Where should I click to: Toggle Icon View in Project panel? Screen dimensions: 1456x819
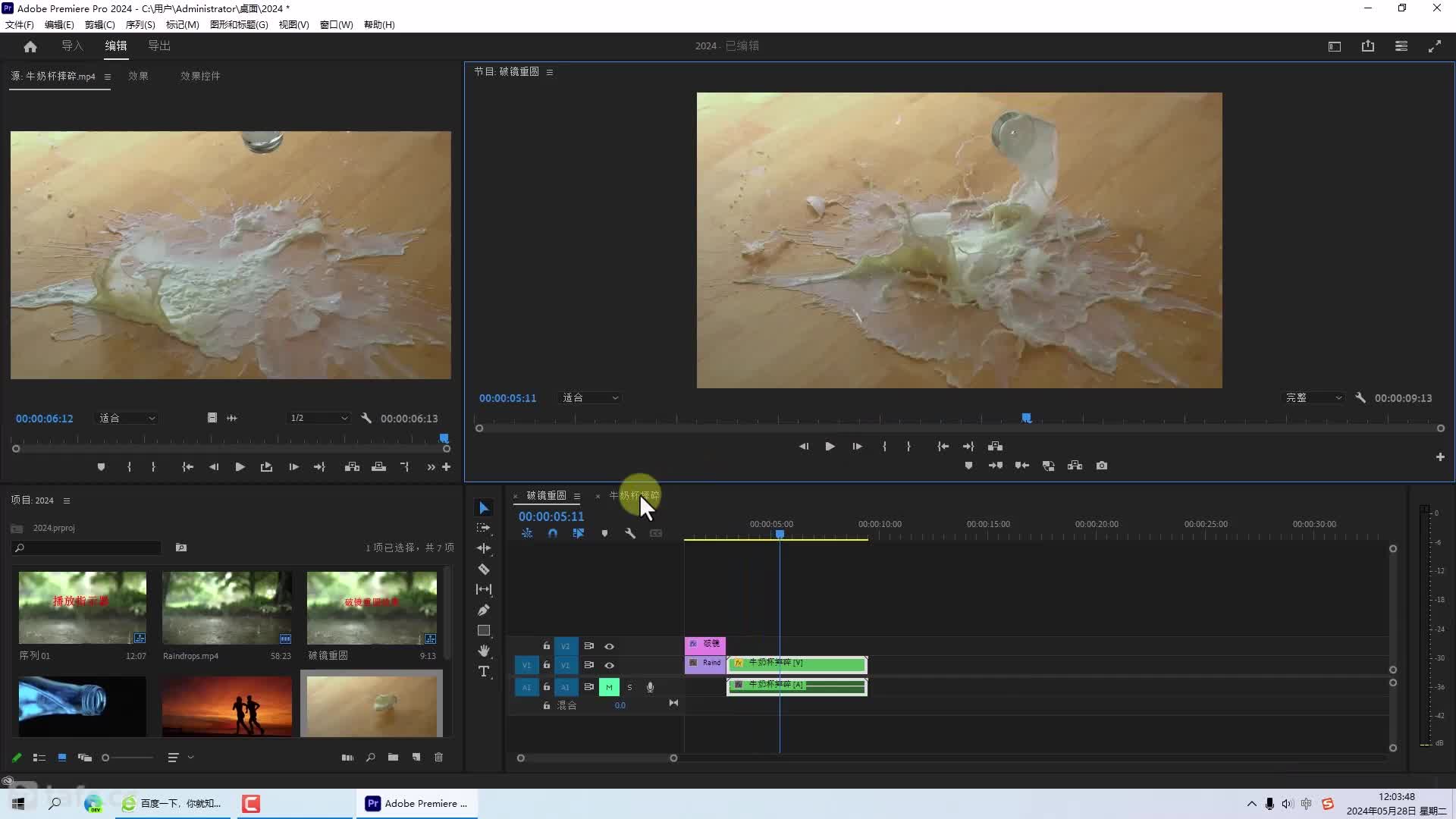click(x=62, y=758)
